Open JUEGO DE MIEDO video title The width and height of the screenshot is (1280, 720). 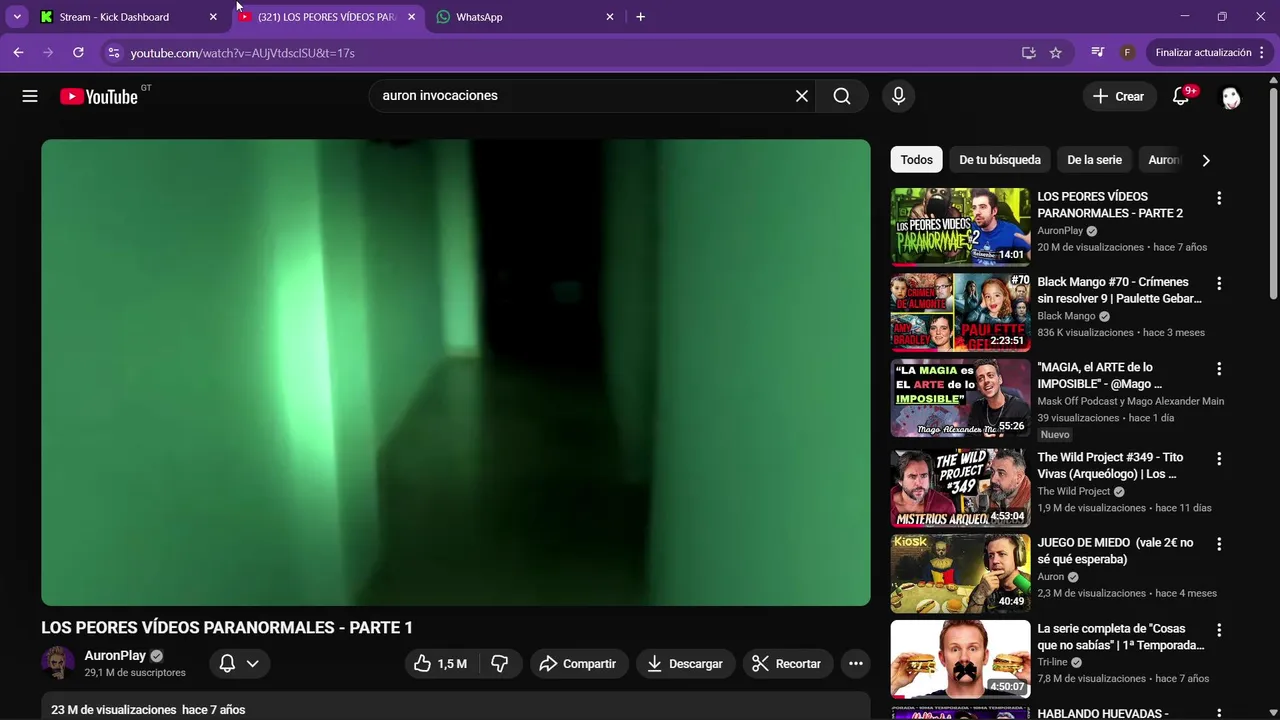[1115, 551]
